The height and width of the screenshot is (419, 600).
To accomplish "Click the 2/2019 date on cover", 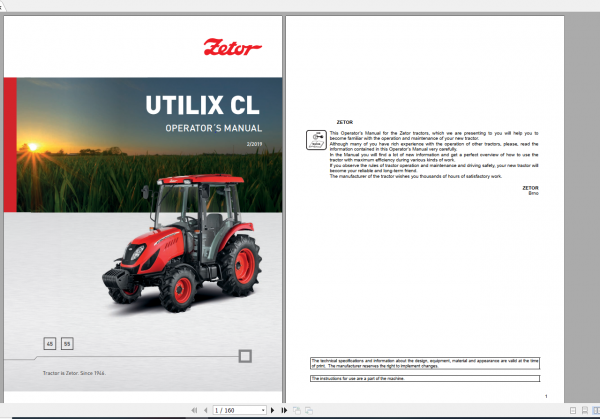I will [254, 144].
